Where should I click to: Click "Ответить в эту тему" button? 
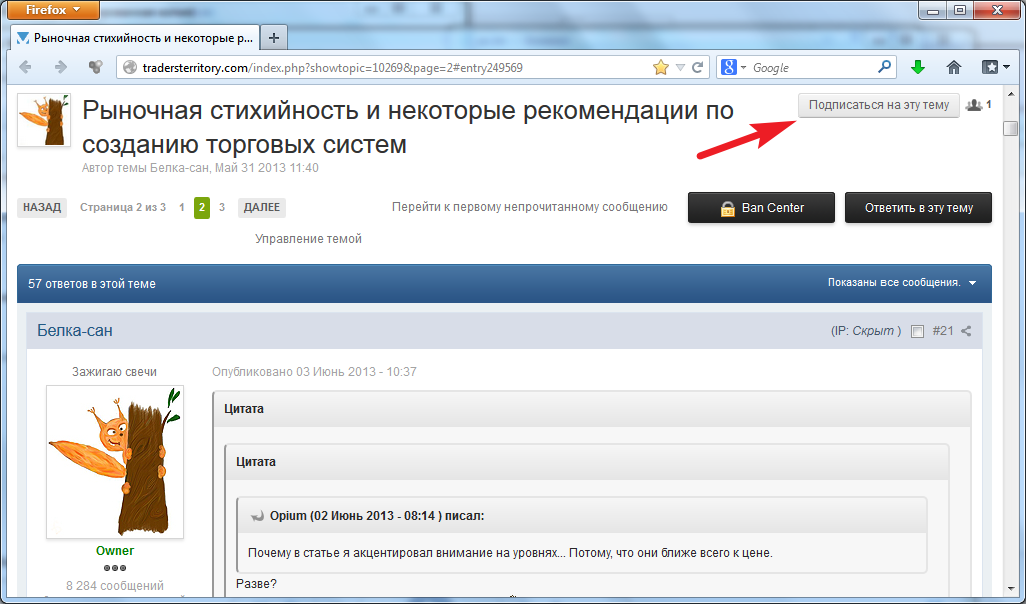[918, 207]
